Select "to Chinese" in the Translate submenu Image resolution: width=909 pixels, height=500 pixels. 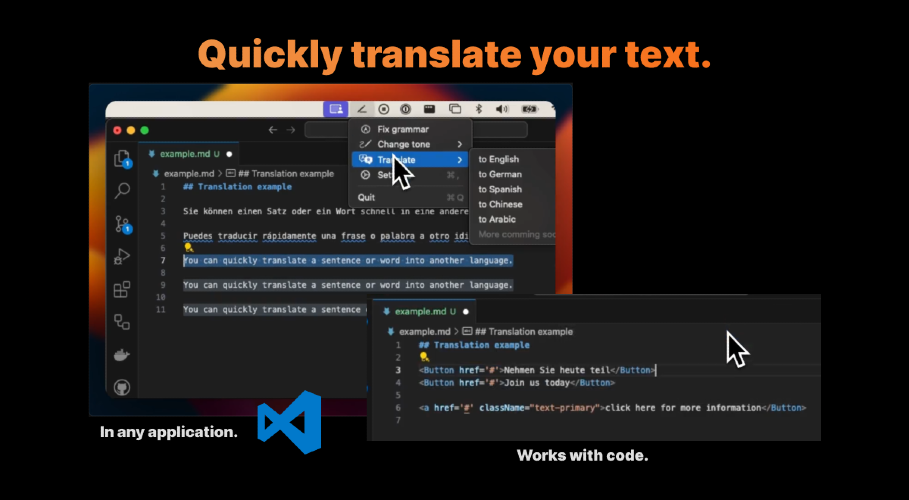tap(500, 204)
